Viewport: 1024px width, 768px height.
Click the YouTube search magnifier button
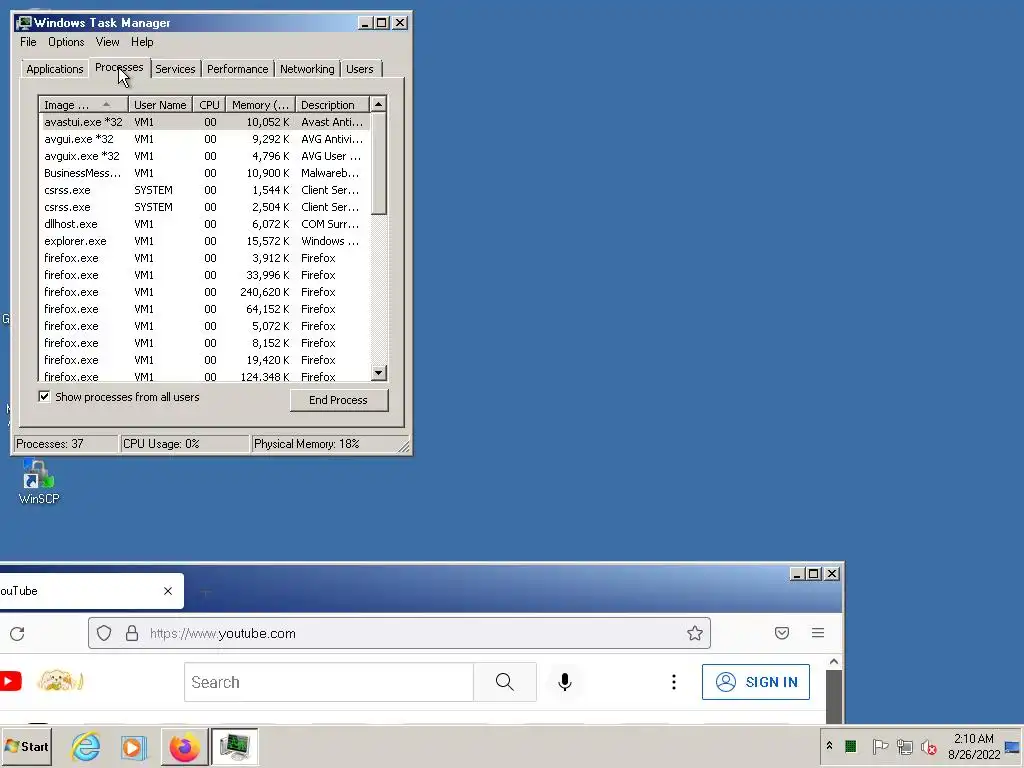[505, 682]
